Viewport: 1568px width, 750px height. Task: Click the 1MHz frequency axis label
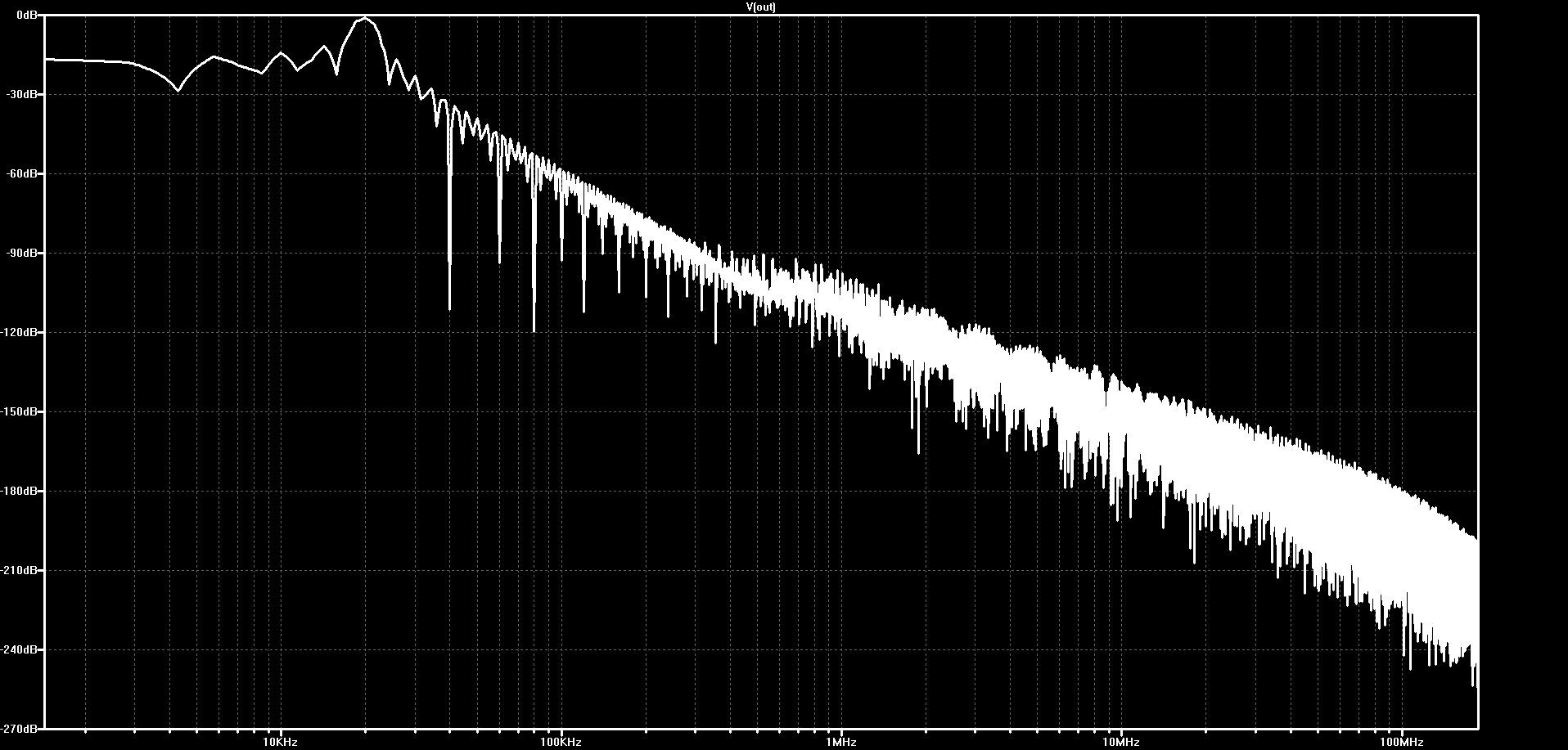tap(841, 742)
